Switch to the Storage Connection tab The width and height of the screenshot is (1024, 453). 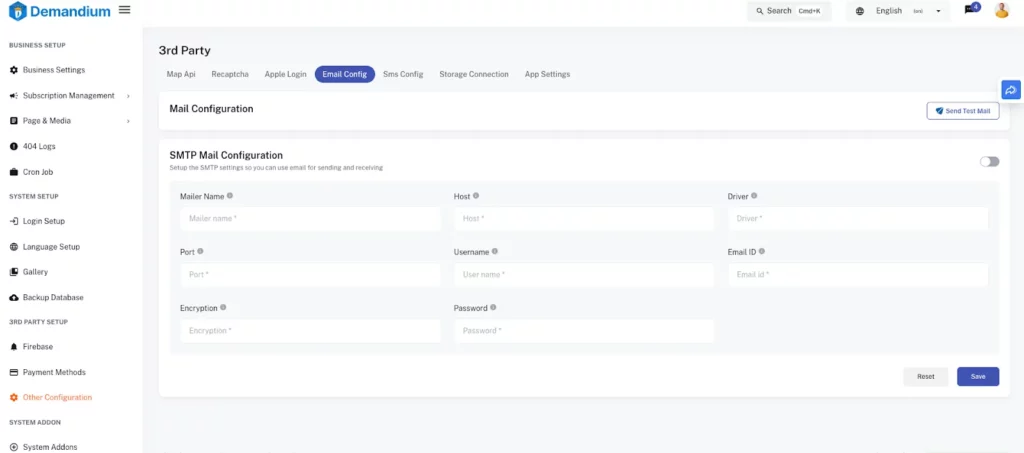click(x=473, y=74)
